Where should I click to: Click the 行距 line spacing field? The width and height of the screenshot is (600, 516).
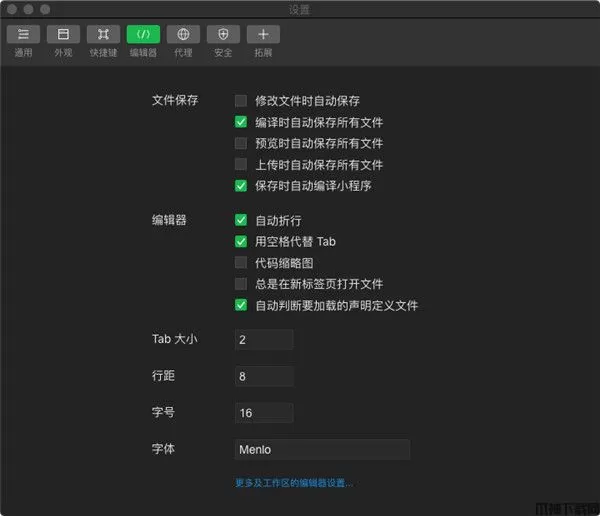[x=264, y=377]
